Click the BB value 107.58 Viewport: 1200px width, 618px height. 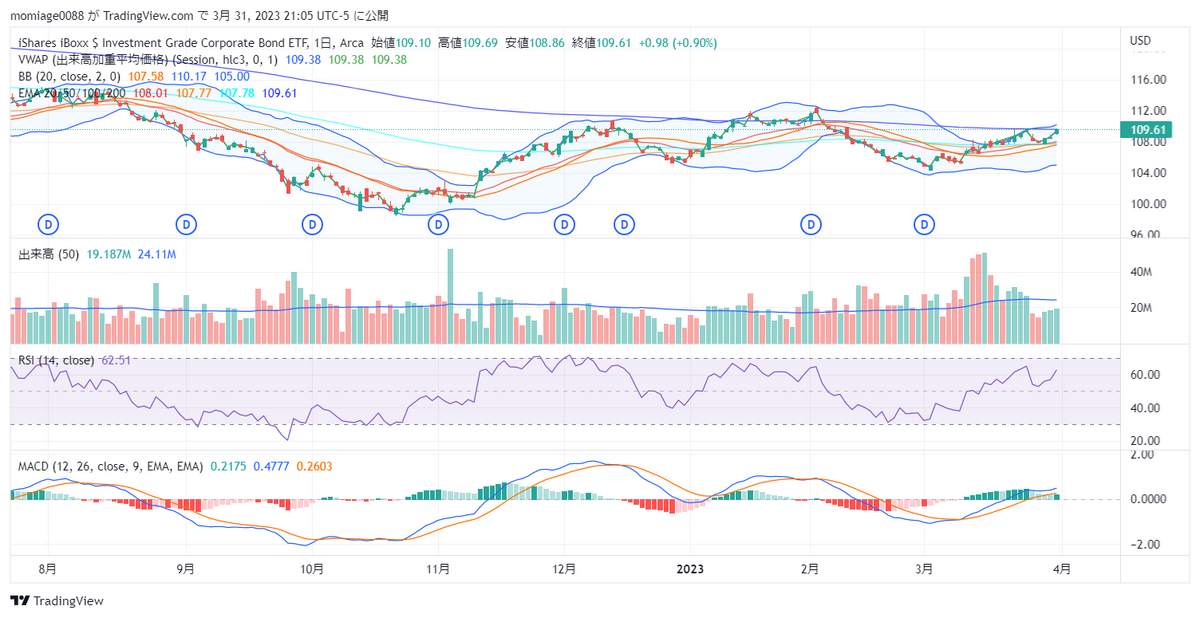[146, 76]
